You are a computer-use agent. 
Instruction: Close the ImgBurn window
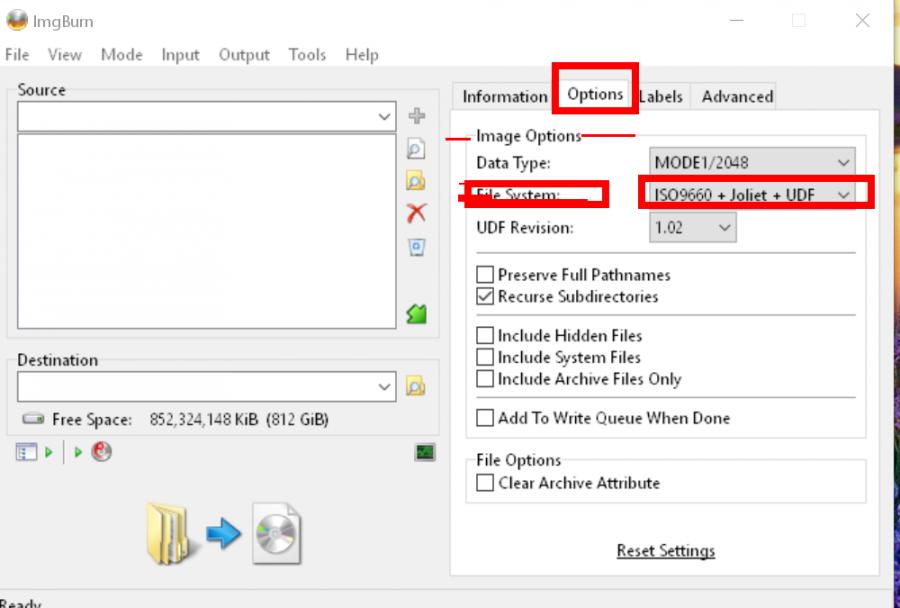click(x=862, y=21)
